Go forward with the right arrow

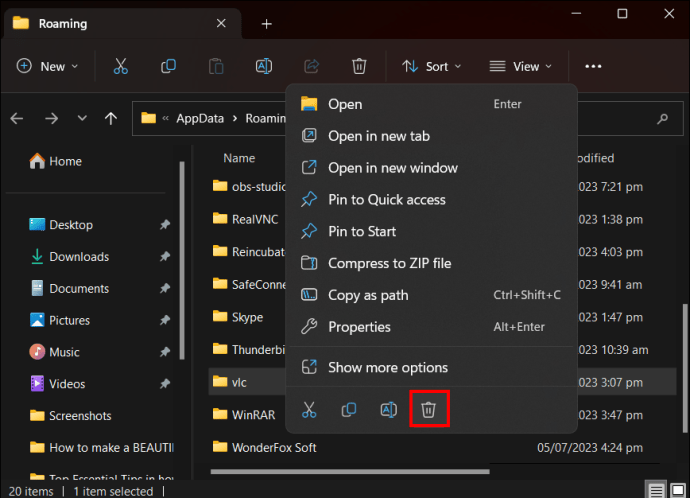pos(51,118)
